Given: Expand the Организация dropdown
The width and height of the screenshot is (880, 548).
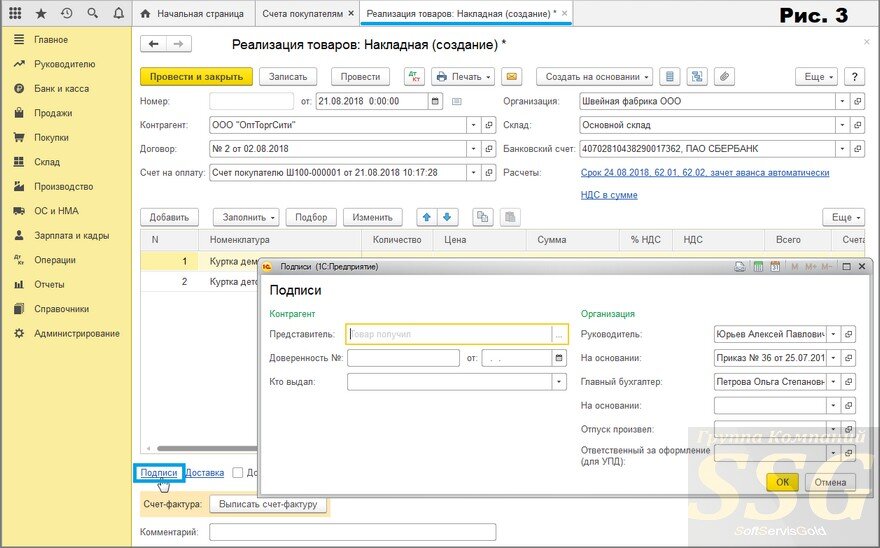Looking at the screenshot, I should [x=842, y=101].
